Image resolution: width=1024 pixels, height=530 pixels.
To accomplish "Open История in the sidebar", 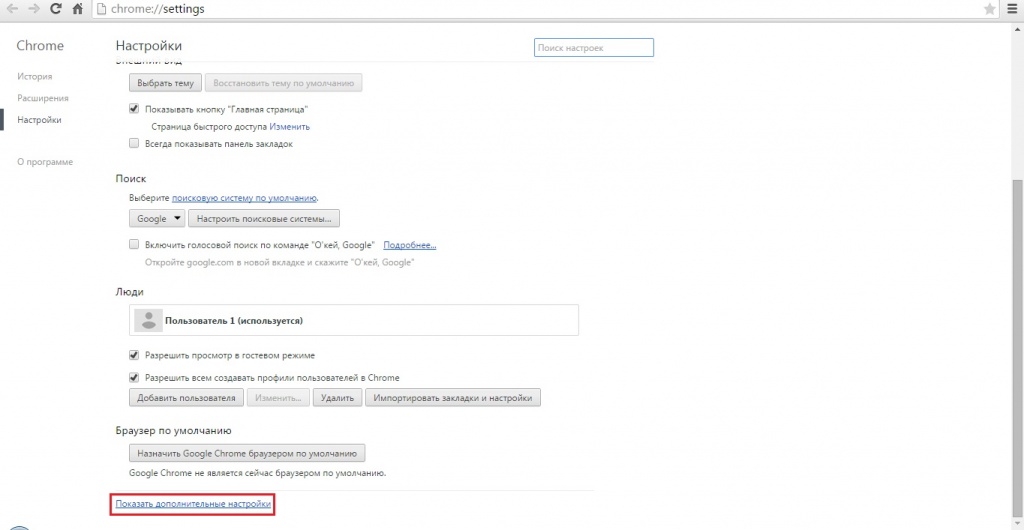I will 35,76.
